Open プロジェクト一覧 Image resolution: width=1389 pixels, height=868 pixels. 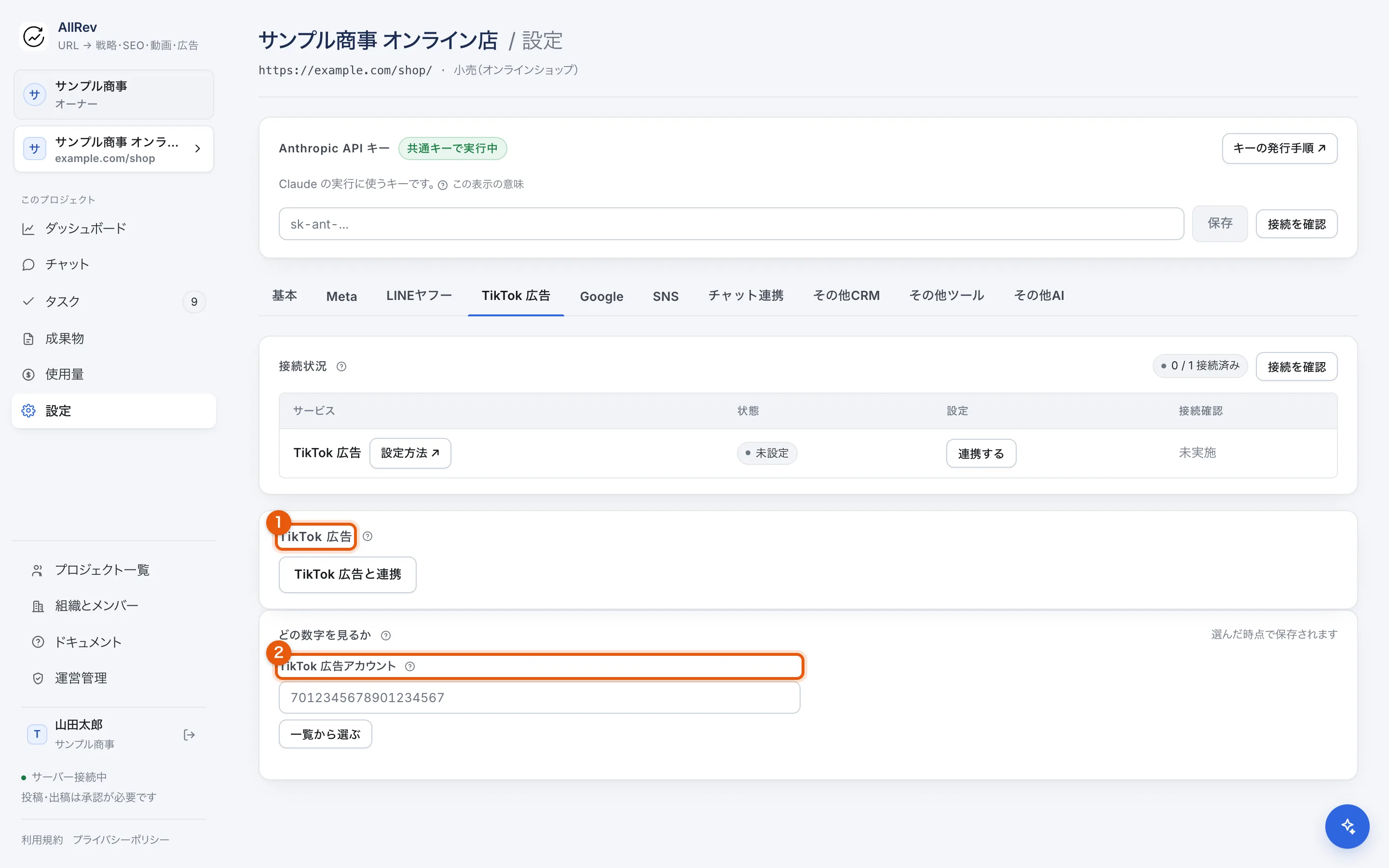(x=114, y=570)
